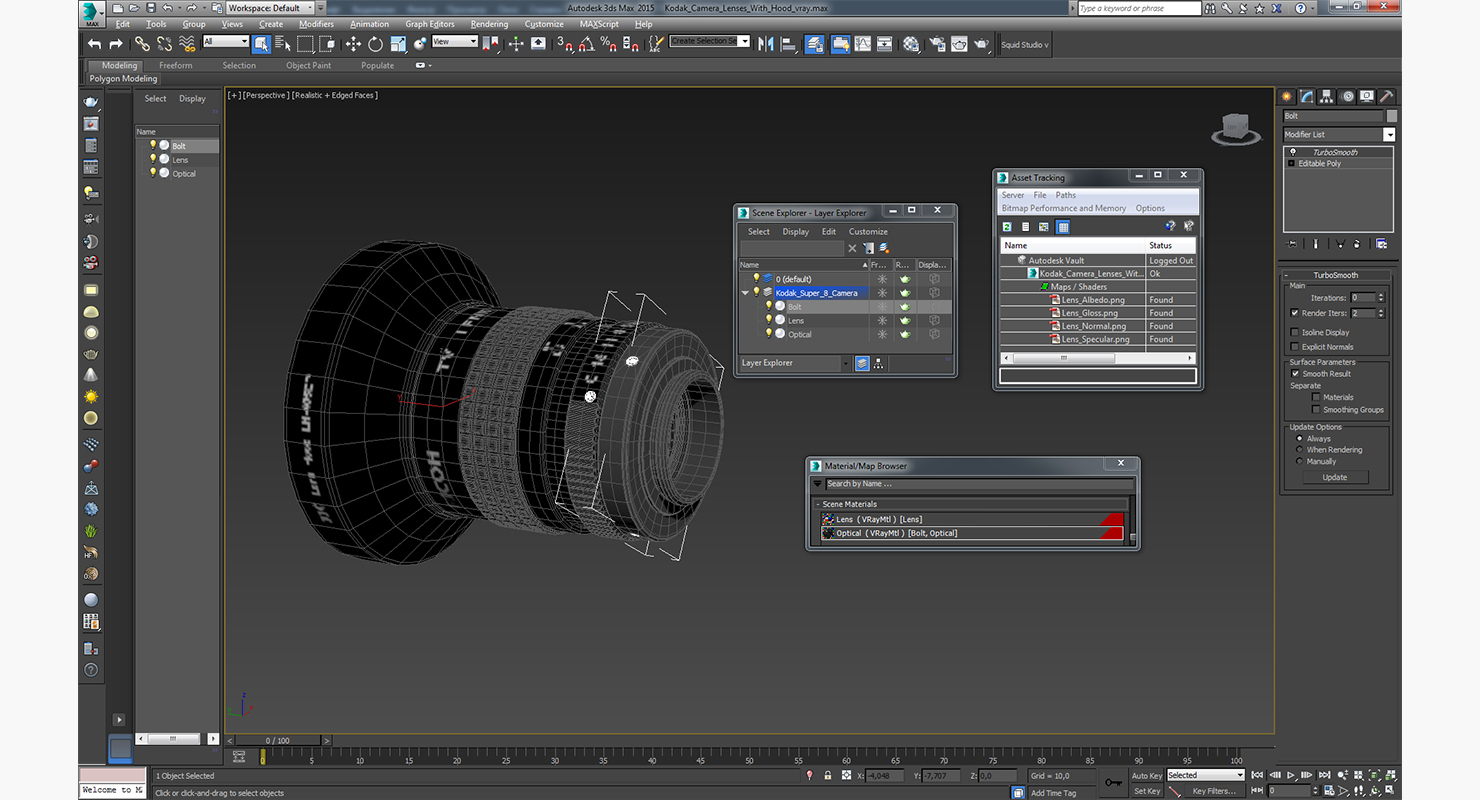Open the key mode Selected dropdown
This screenshot has width=1480, height=800.
pyautogui.click(x=1206, y=775)
